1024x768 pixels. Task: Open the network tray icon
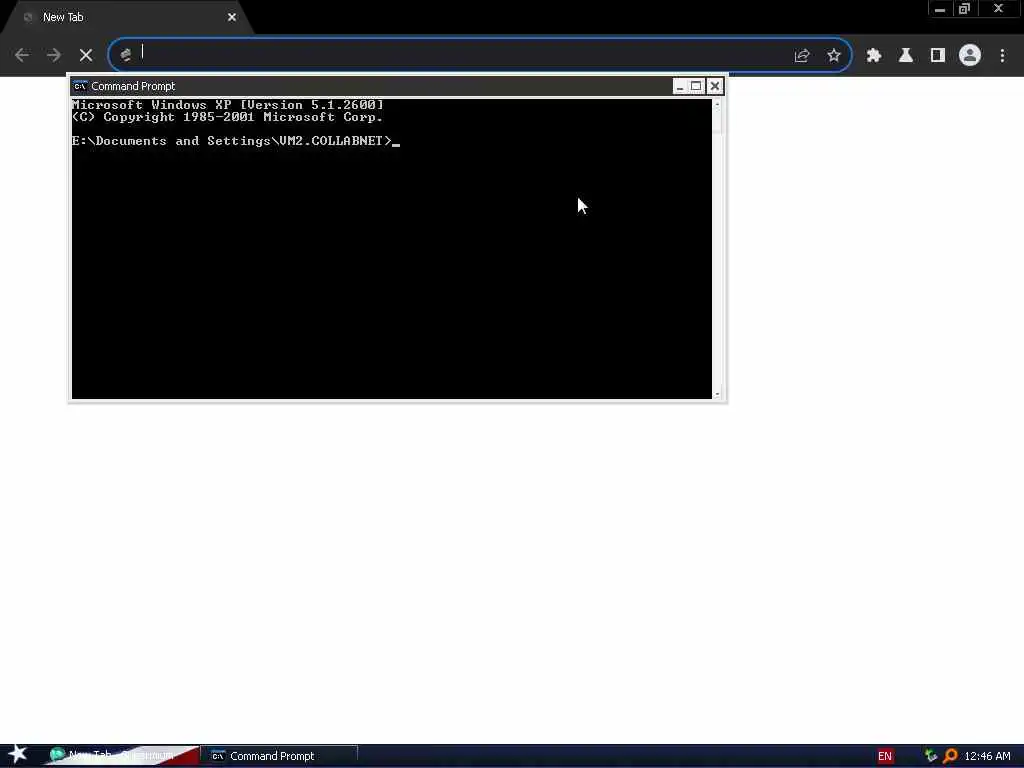931,756
